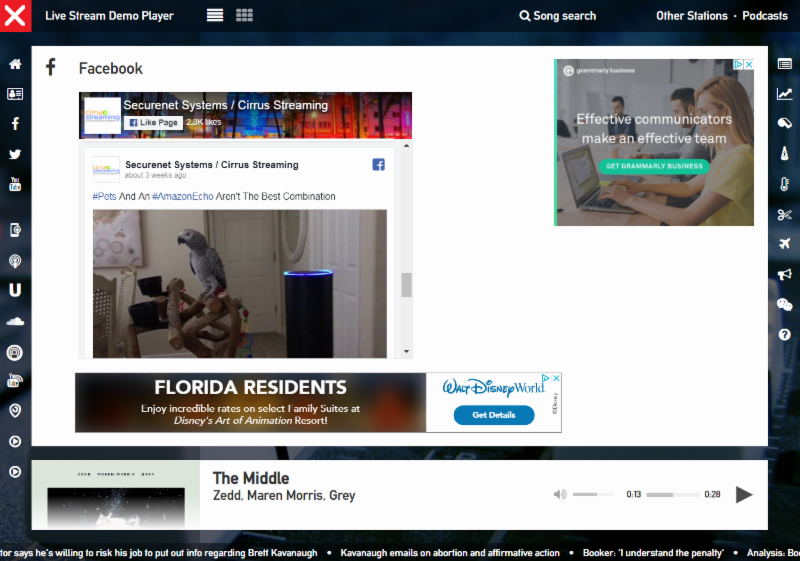Close the player with the red X icon
This screenshot has height=561, width=800.
pos(15,15)
